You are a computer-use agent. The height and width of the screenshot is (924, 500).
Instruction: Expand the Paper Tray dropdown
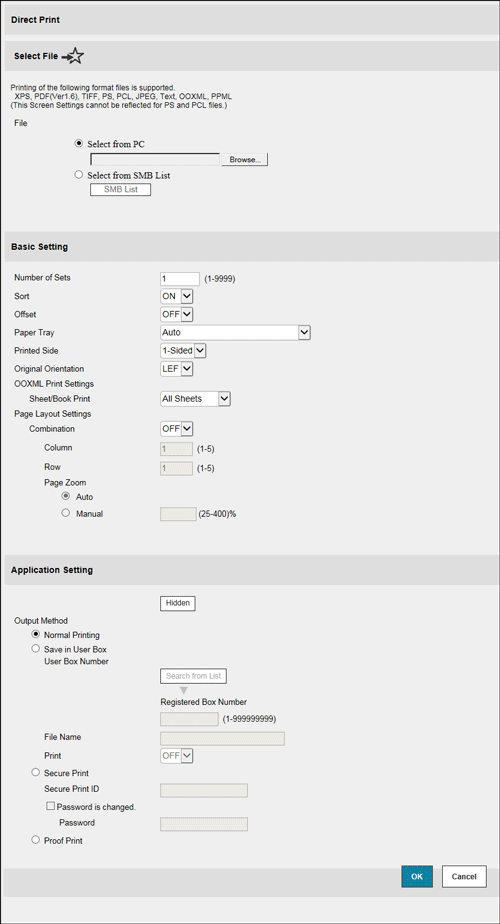tap(235, 332)
